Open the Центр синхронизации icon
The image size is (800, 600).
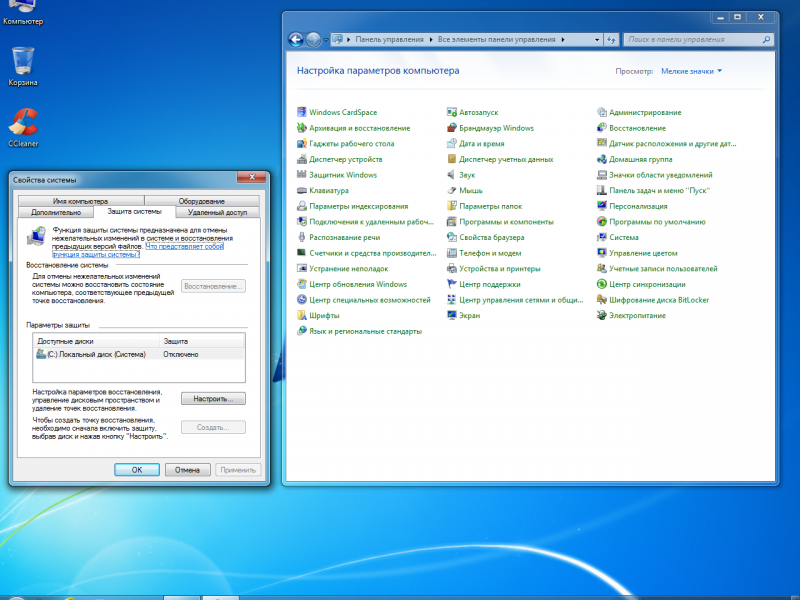602,284
